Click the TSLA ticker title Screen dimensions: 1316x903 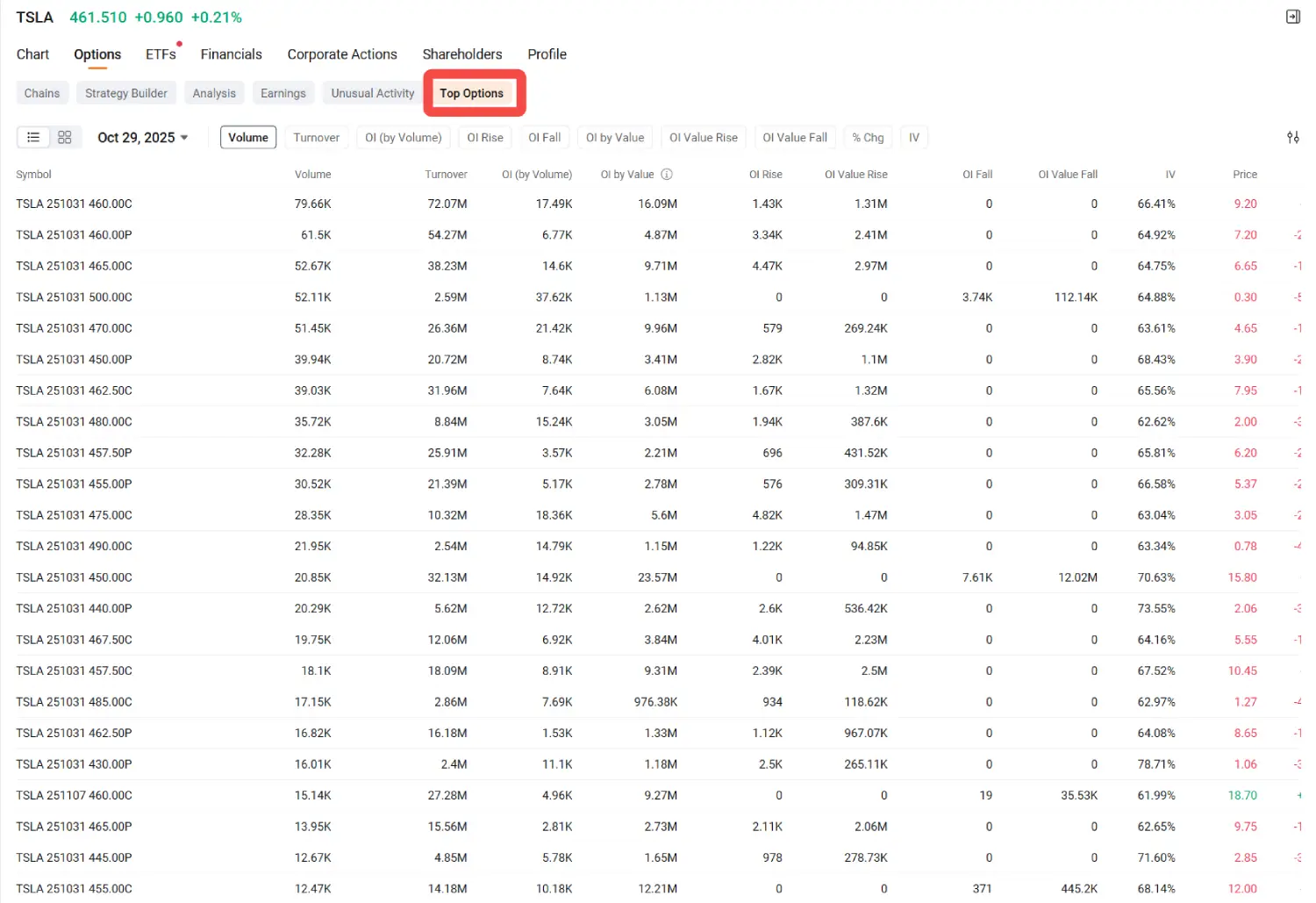tap(34, 18)
